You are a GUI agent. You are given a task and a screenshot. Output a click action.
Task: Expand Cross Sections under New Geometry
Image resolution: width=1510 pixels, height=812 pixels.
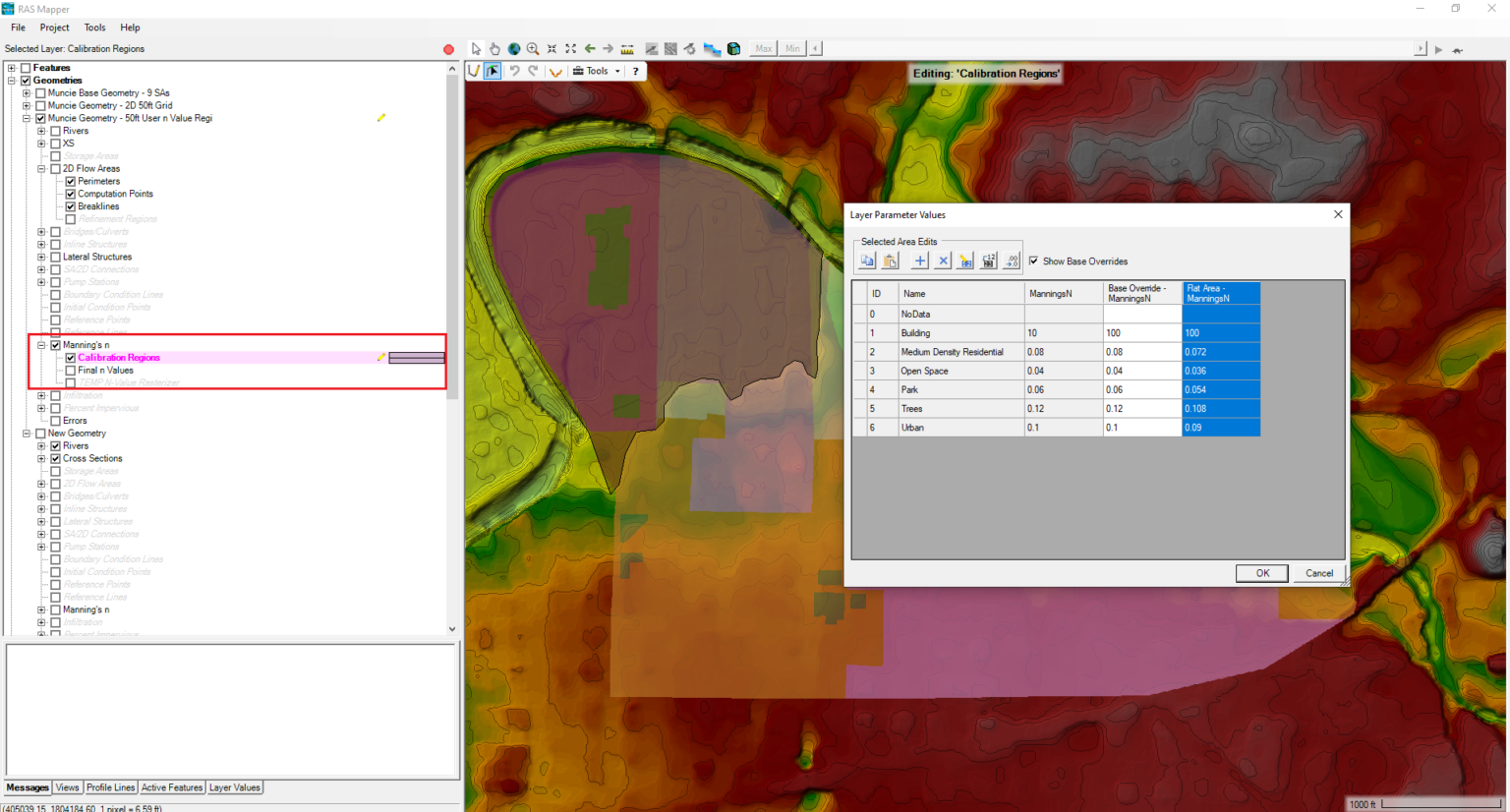[41, 459]
